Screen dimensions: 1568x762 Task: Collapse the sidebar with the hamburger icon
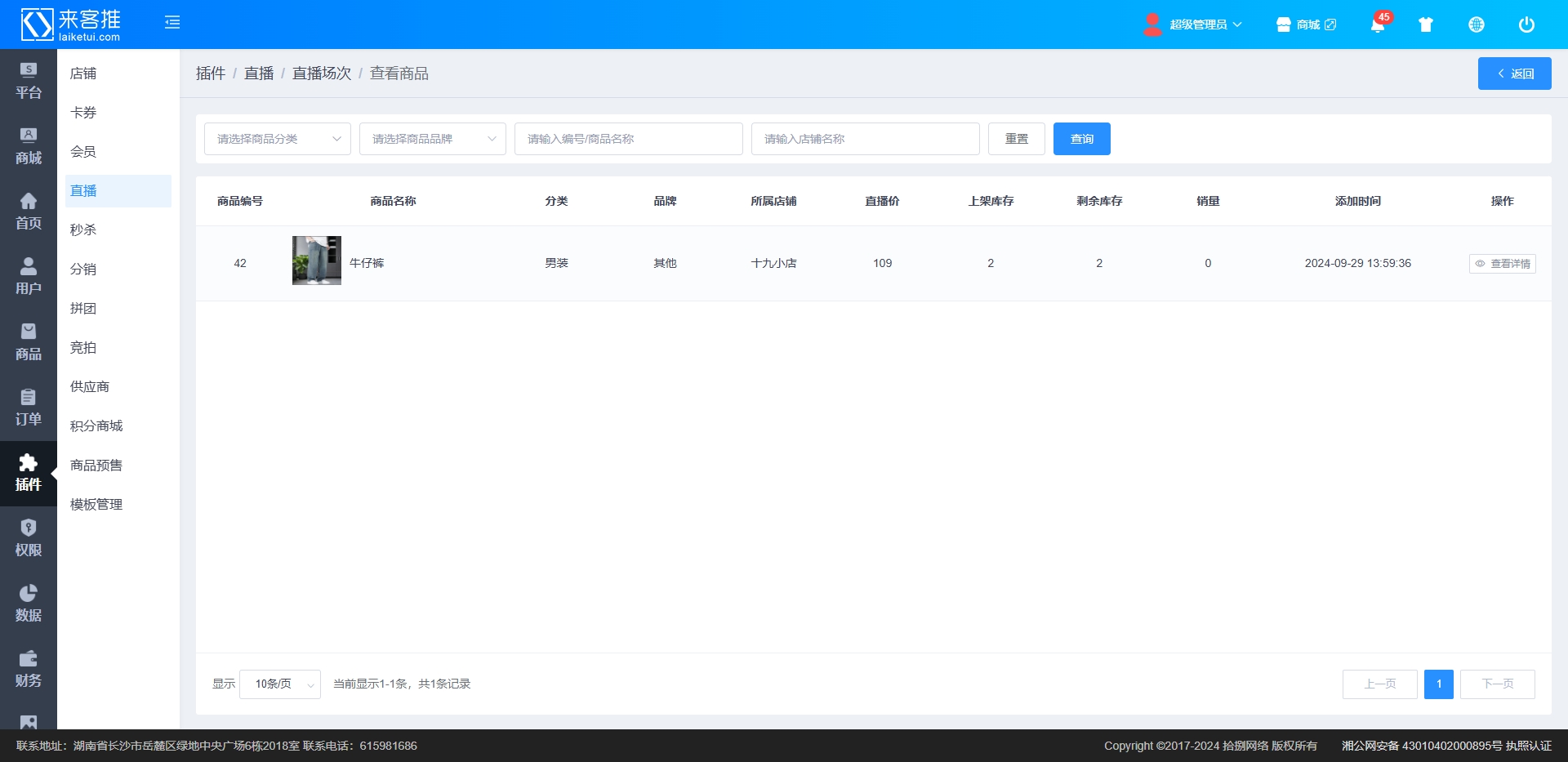pos(172,23)
